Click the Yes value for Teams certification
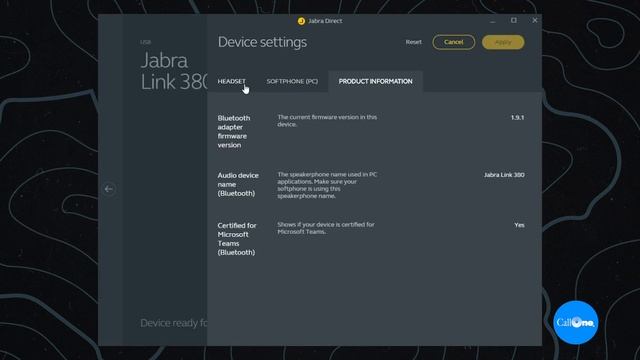This screenshot has width=640, height=360. pyautogui.click(x=519, y=225)
